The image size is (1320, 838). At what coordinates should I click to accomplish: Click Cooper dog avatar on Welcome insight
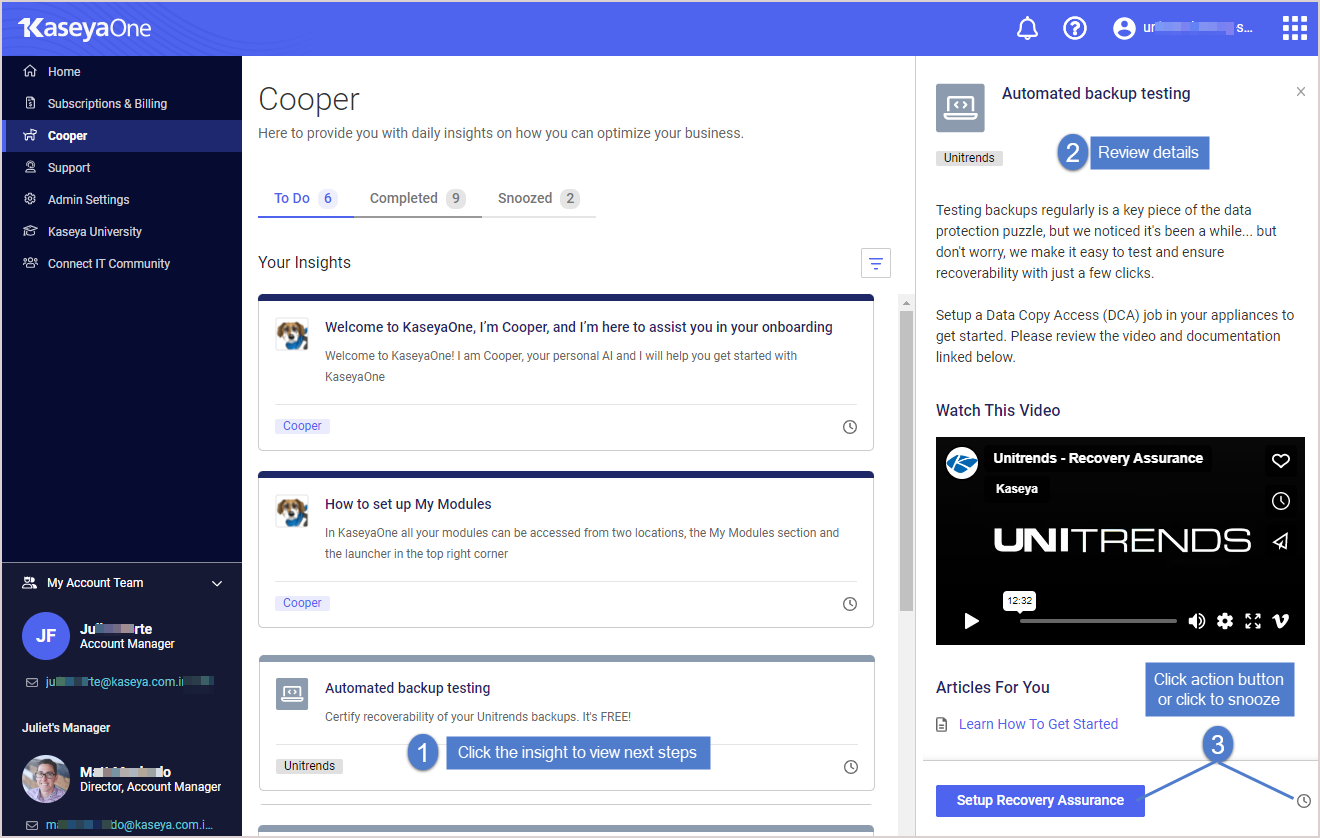[292, 334]
